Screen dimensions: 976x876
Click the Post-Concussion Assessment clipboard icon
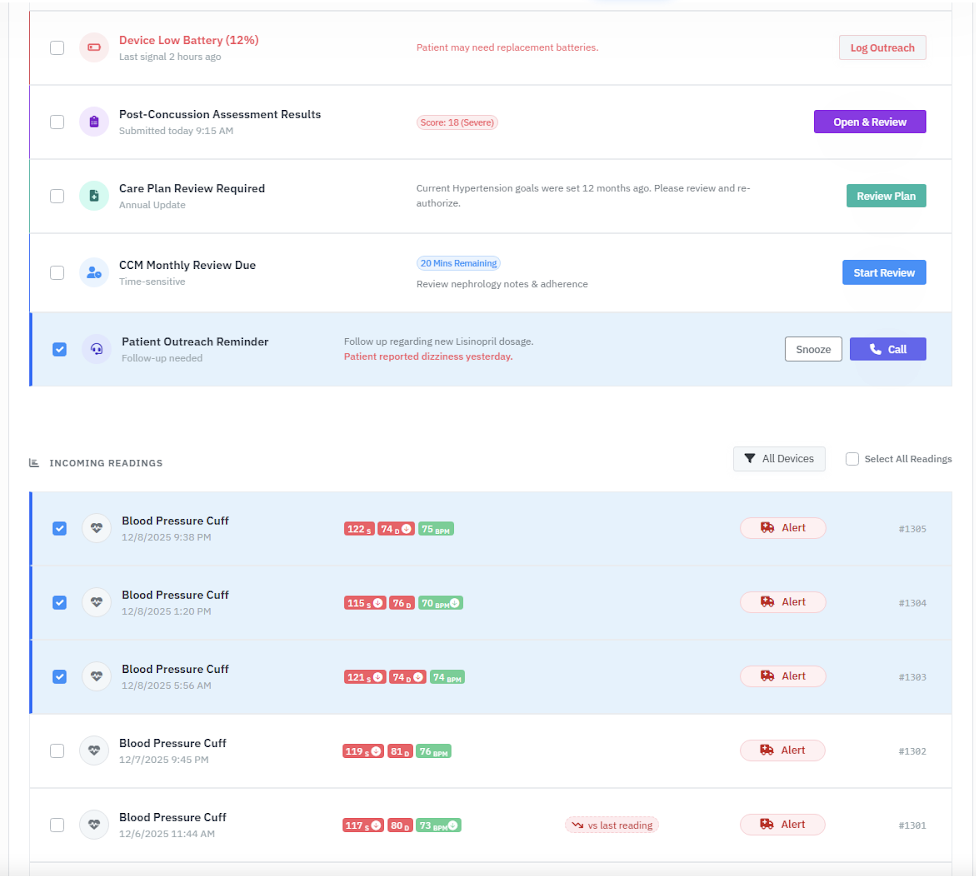pos(94,122)
